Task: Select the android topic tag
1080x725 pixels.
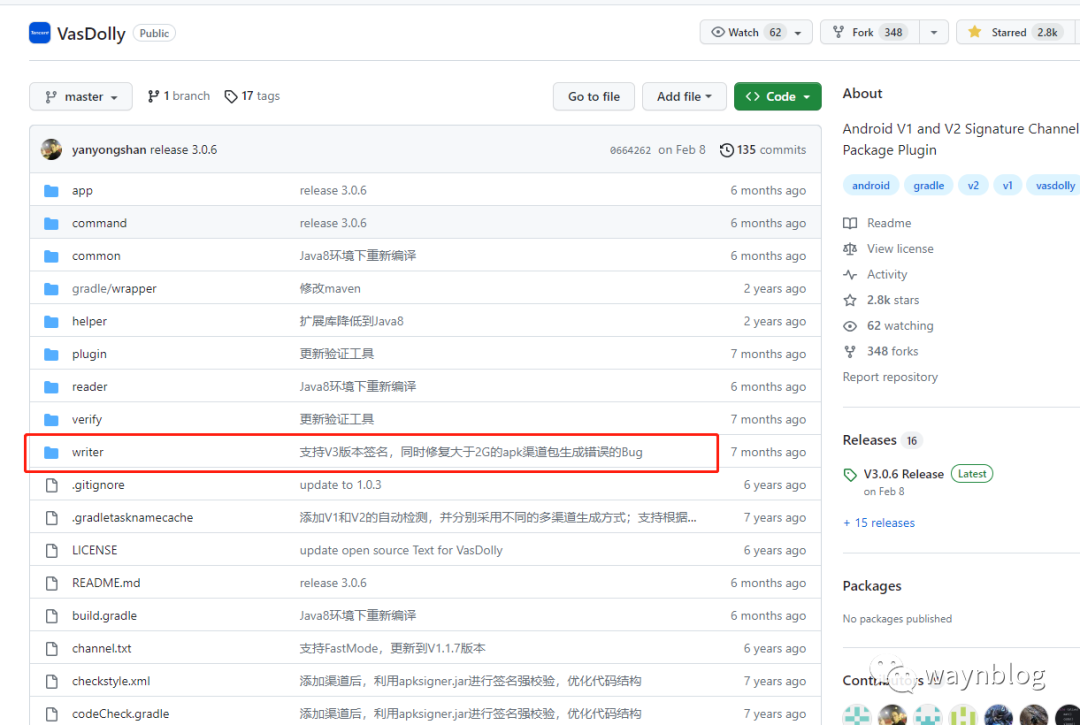Action: pyautogui.click(x=871, y=185)
